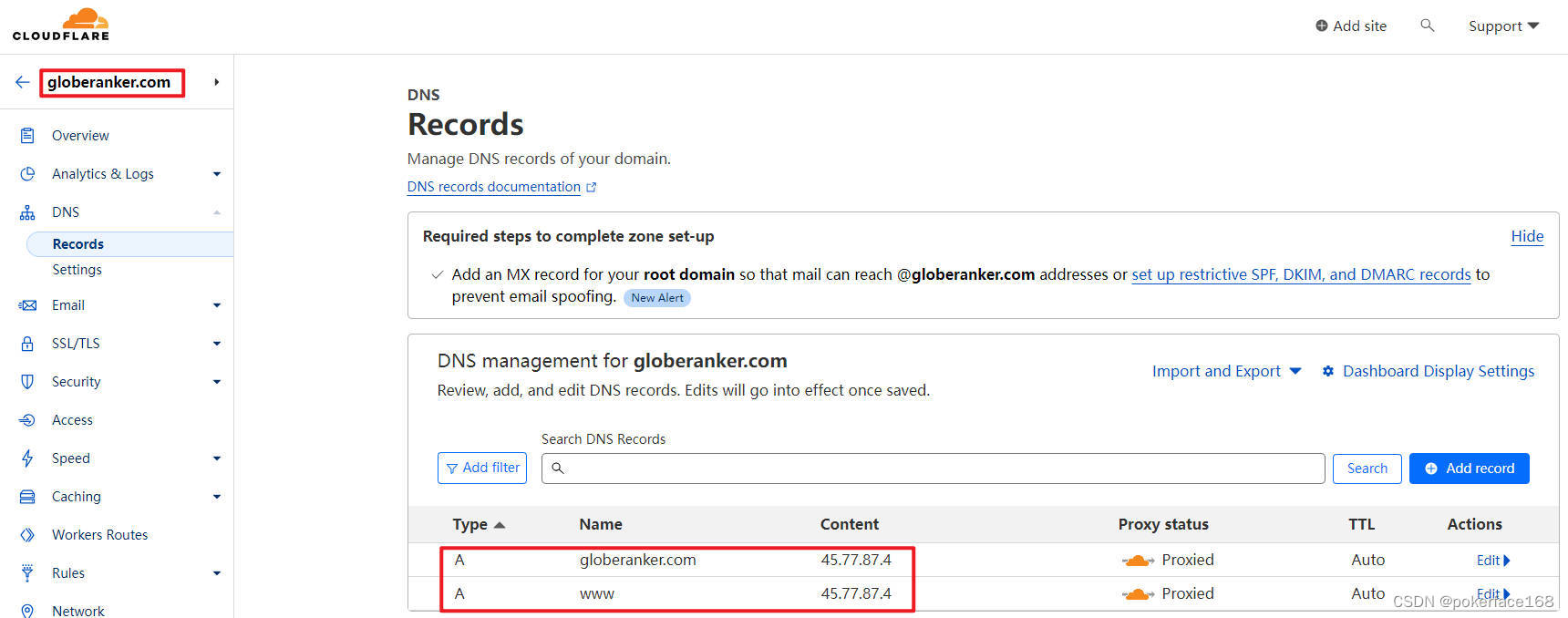
Task: Sort records by Type column
Action: (479, 524)
